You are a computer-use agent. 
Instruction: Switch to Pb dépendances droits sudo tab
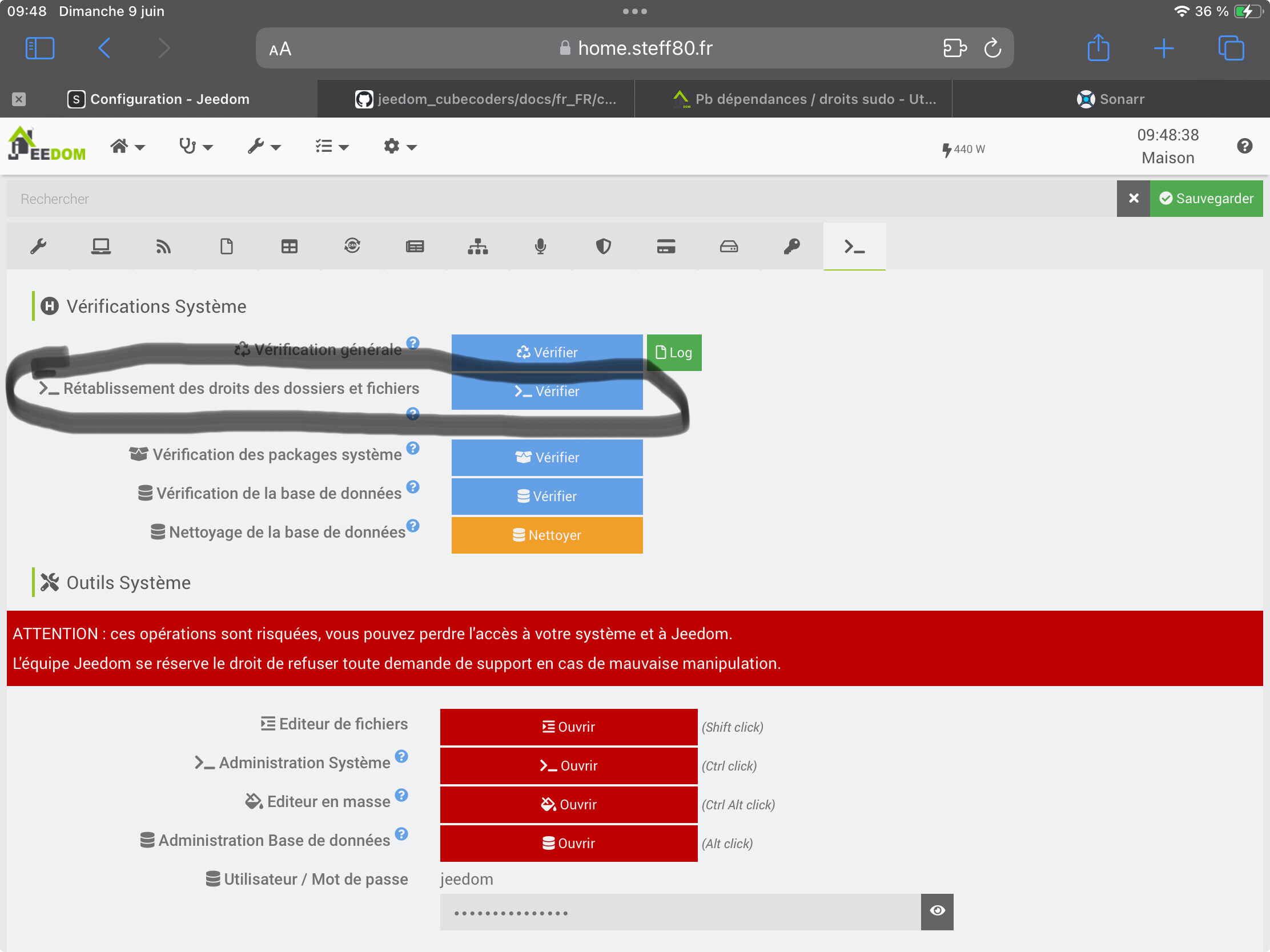pos(793,99)
